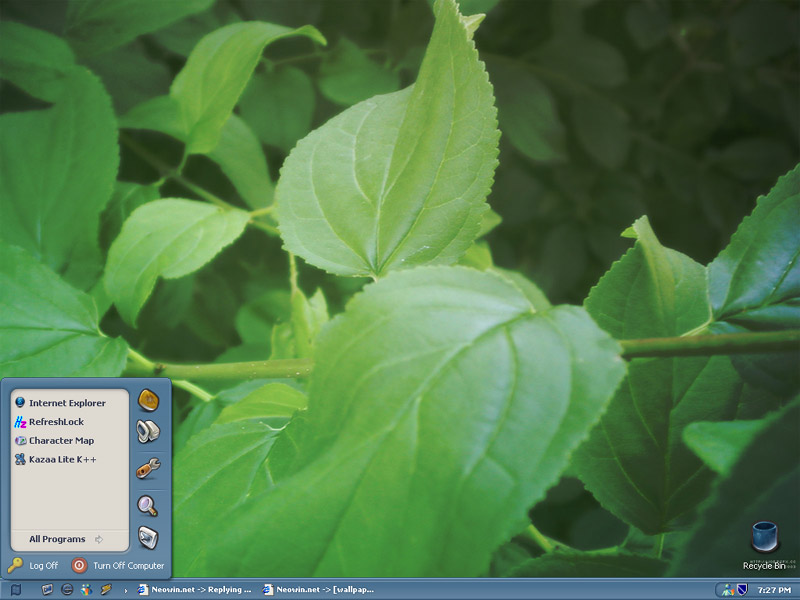Click MSN Messenger tray icon

[x=728, y=590]
